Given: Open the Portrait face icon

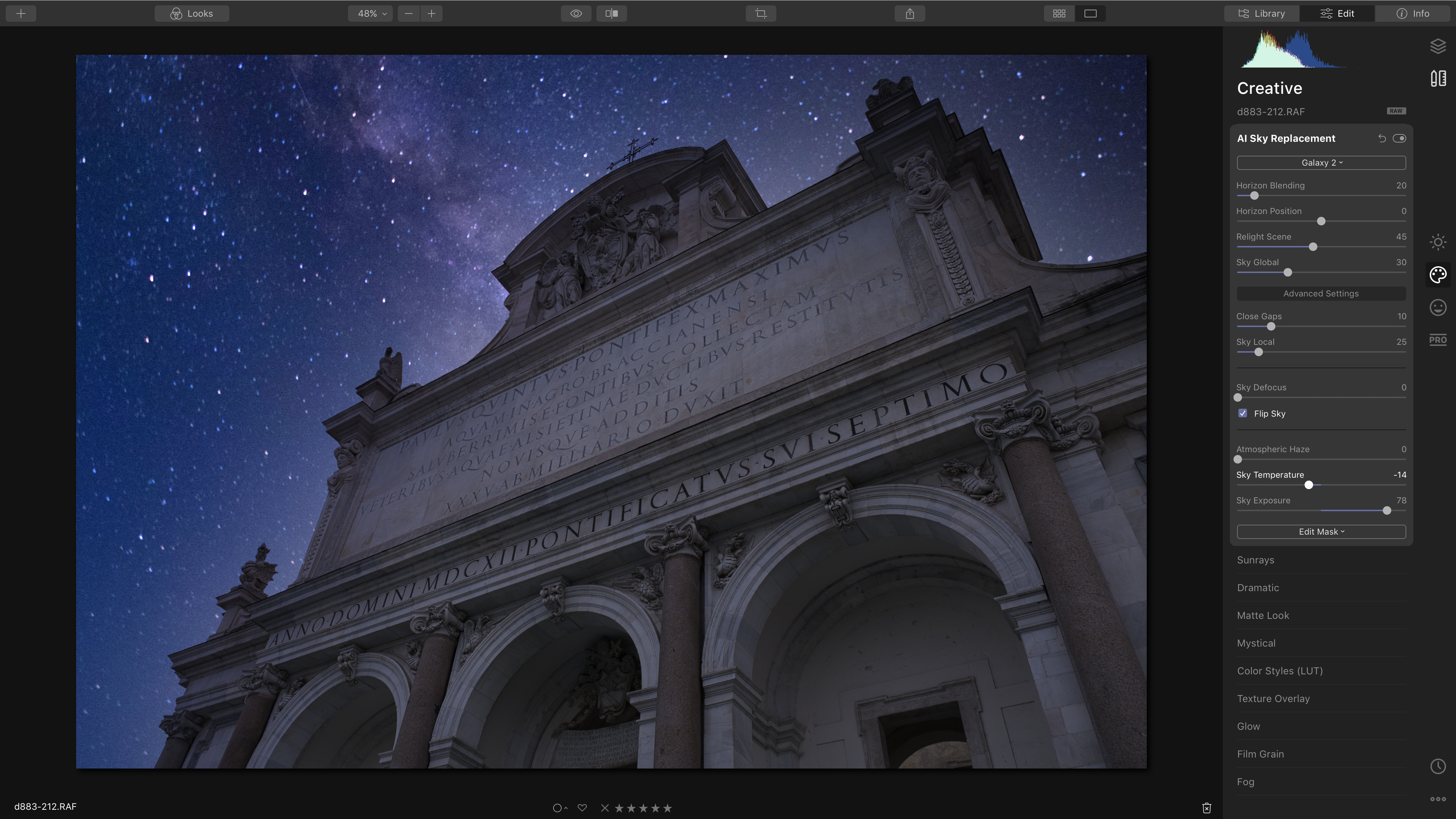Looking at the screenshot, I should (1438, 307).
